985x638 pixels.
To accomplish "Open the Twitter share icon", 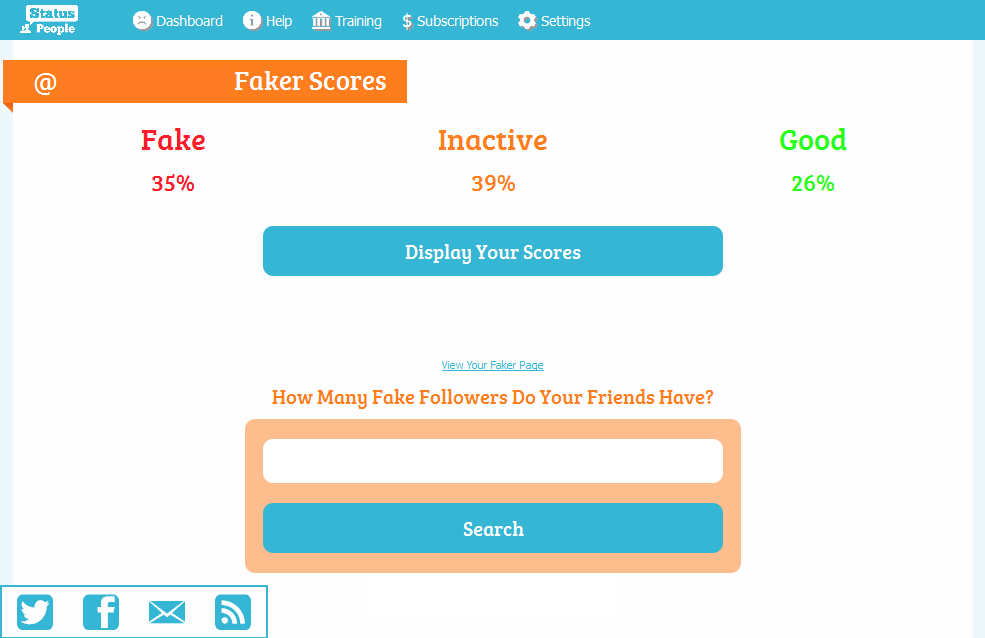I will pos(35,612).
